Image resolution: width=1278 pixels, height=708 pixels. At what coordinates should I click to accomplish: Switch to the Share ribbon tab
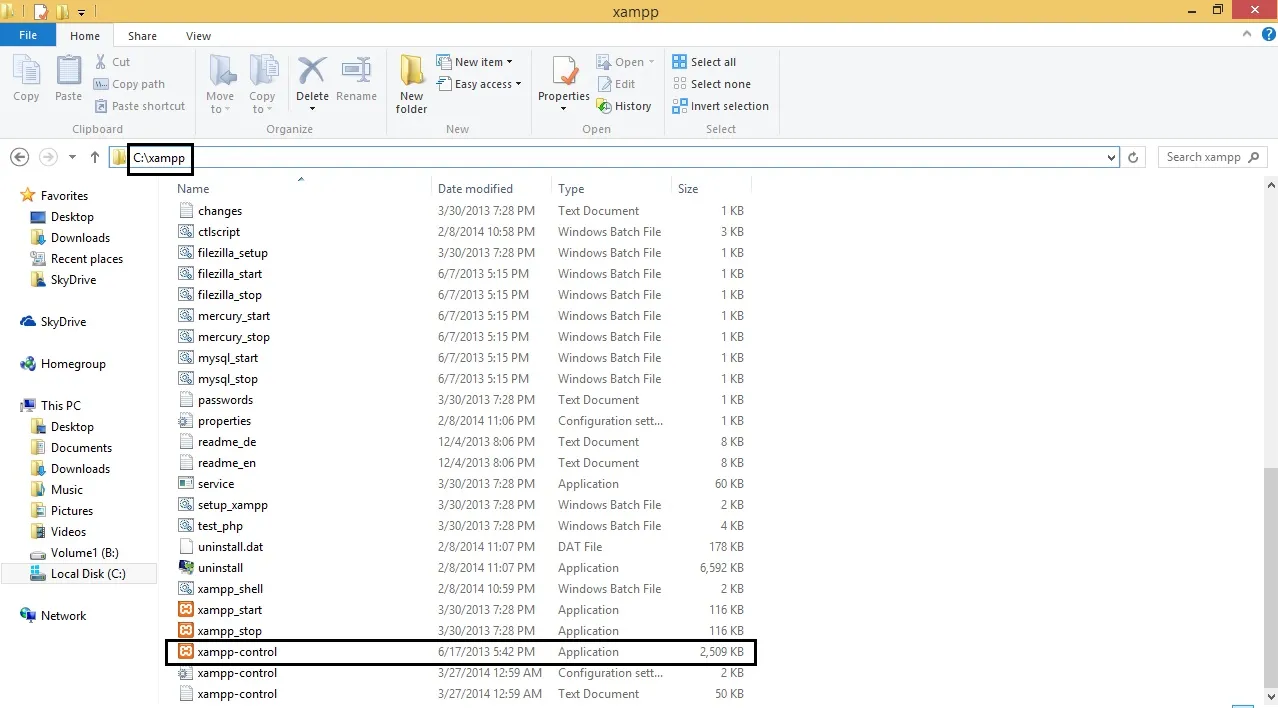pyautogui.click(x=142, y=35)
